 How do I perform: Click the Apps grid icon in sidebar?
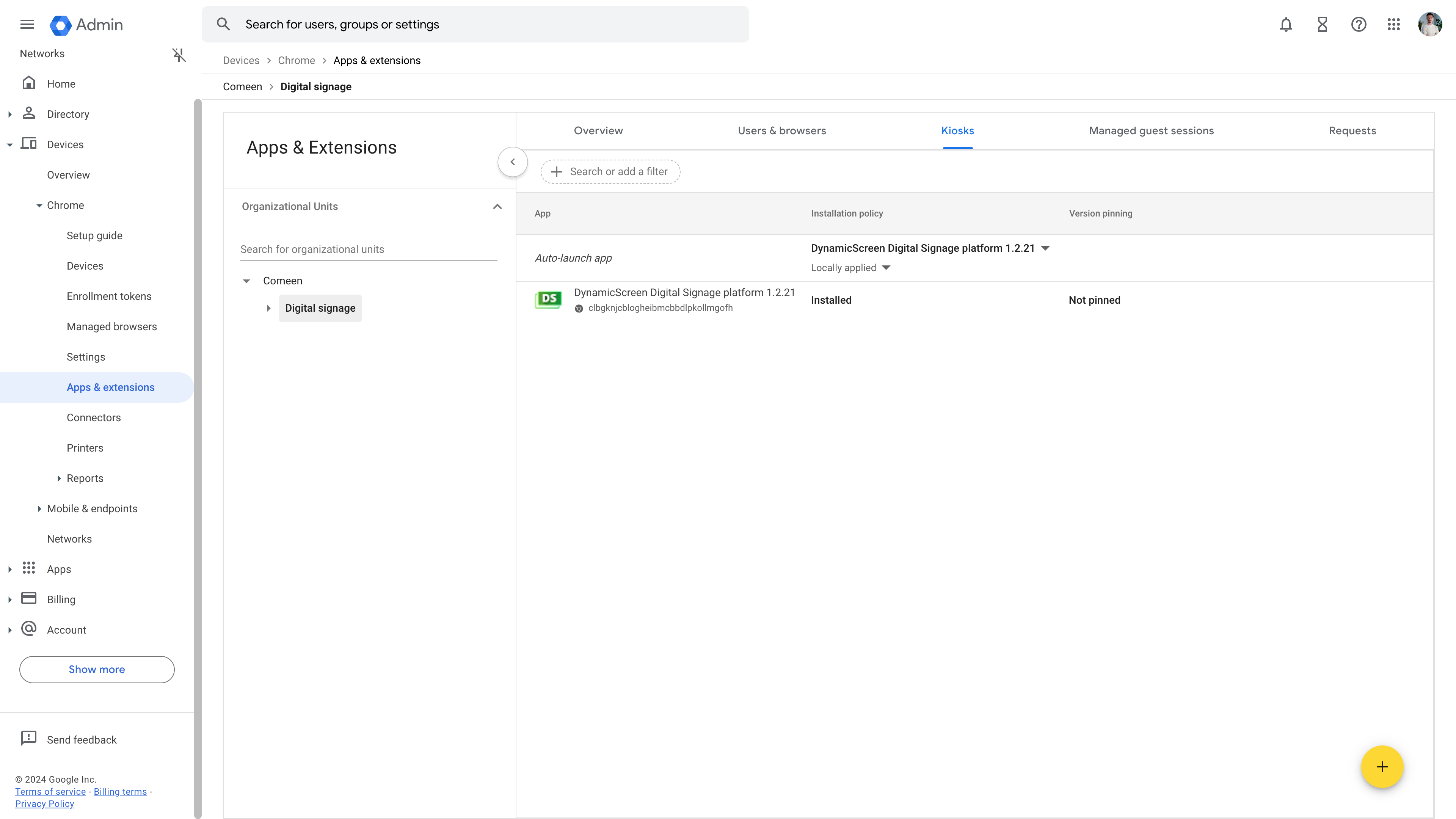(x=29, y=568)
